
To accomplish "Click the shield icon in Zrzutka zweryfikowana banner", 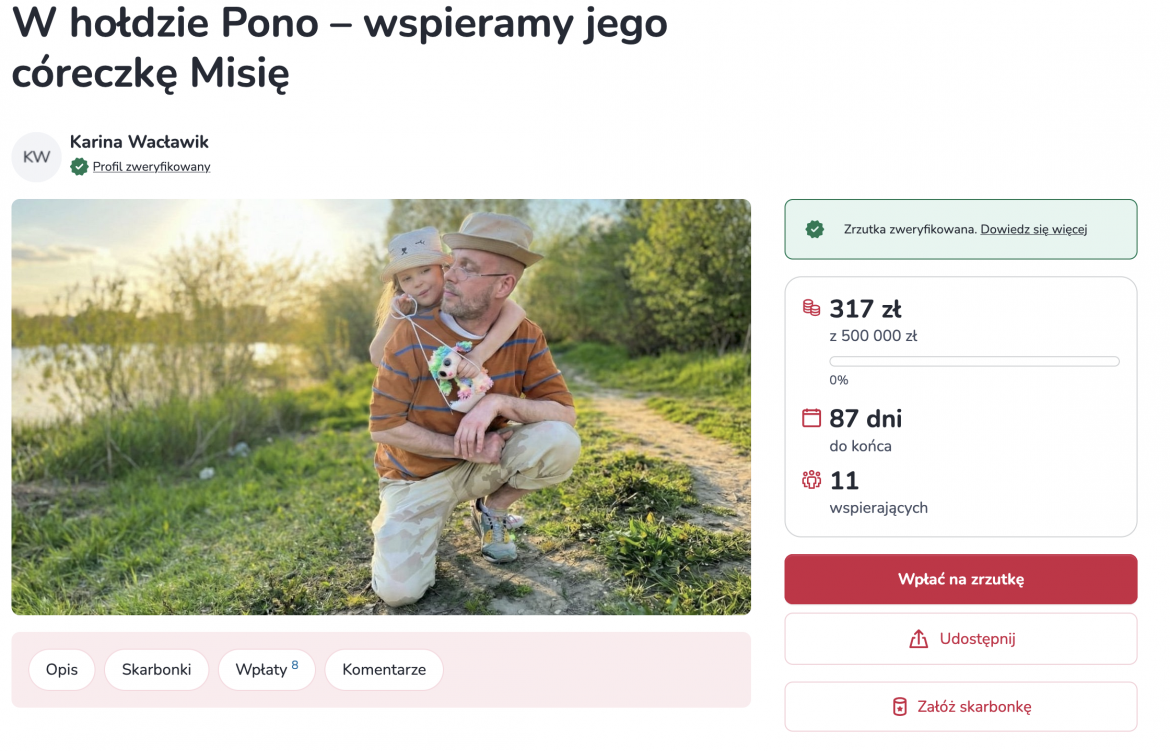I will pos(815,229).
